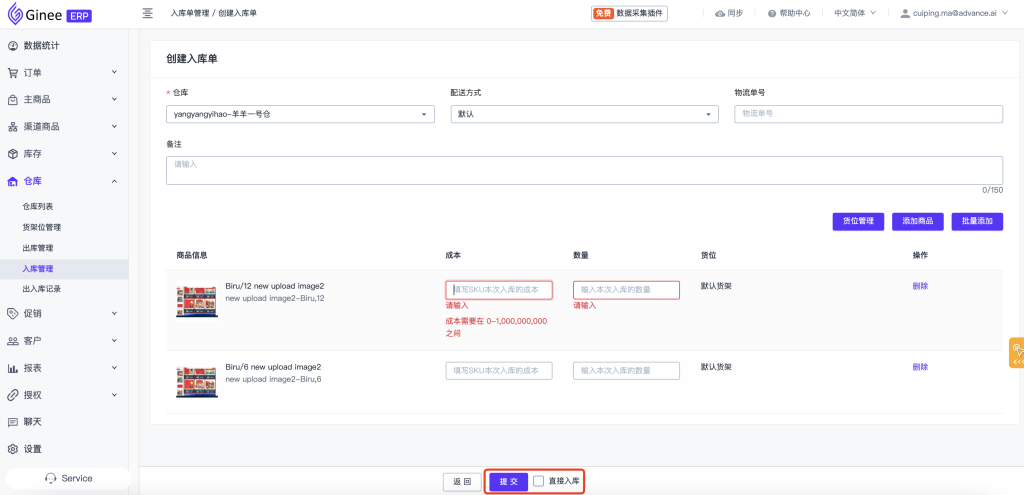Open 设置 settings in sidebar
The image size is (1024, 495).
(32, 449)
